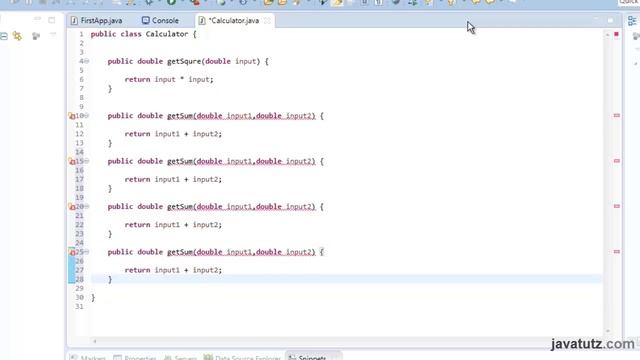Click the red error summary square atop ruler
The width and height of the screenshot is (640, 360).
pyautogui.click(x=616, y=34)
